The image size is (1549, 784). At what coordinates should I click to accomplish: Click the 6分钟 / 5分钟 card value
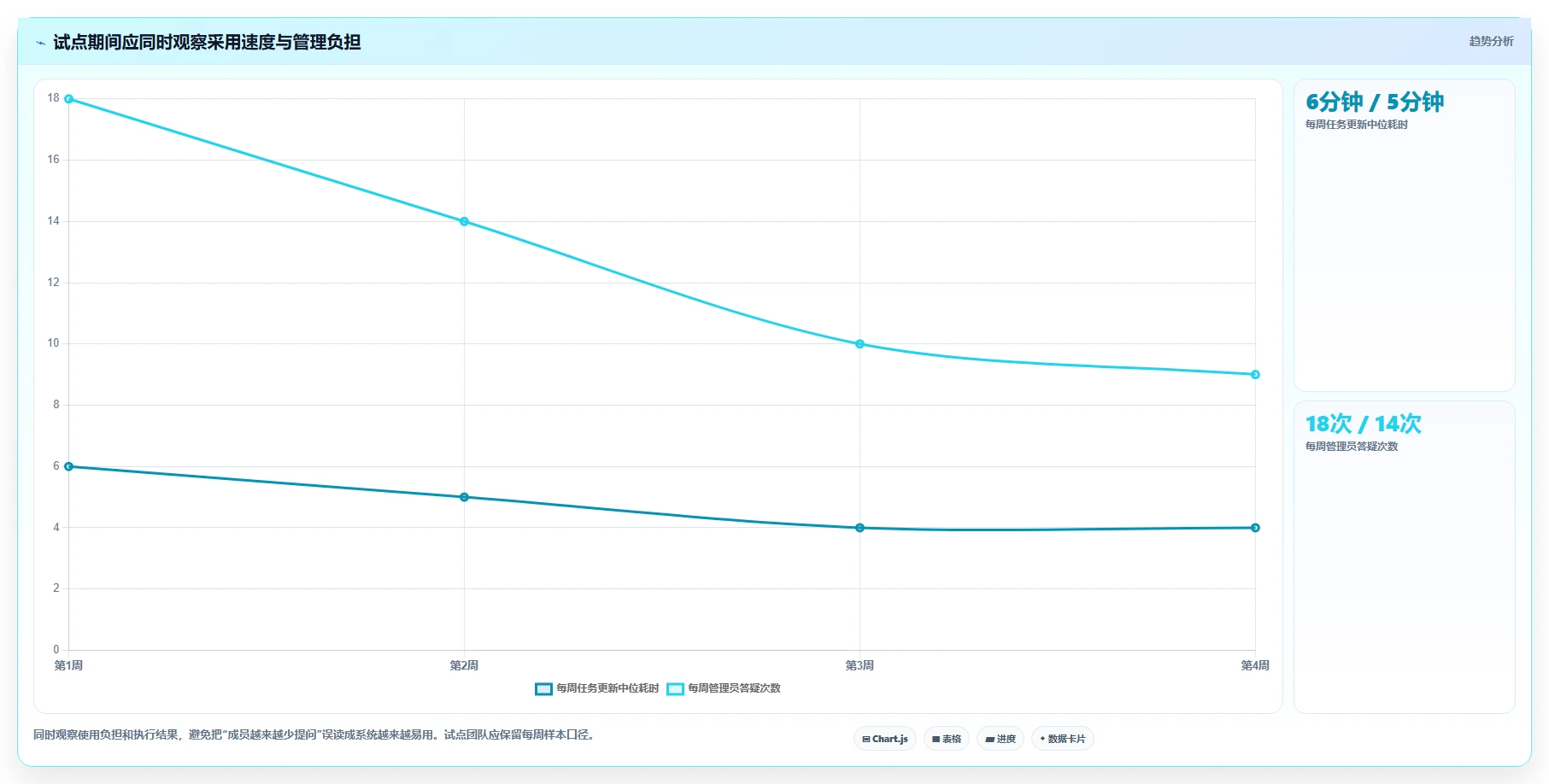(1375, 102)
